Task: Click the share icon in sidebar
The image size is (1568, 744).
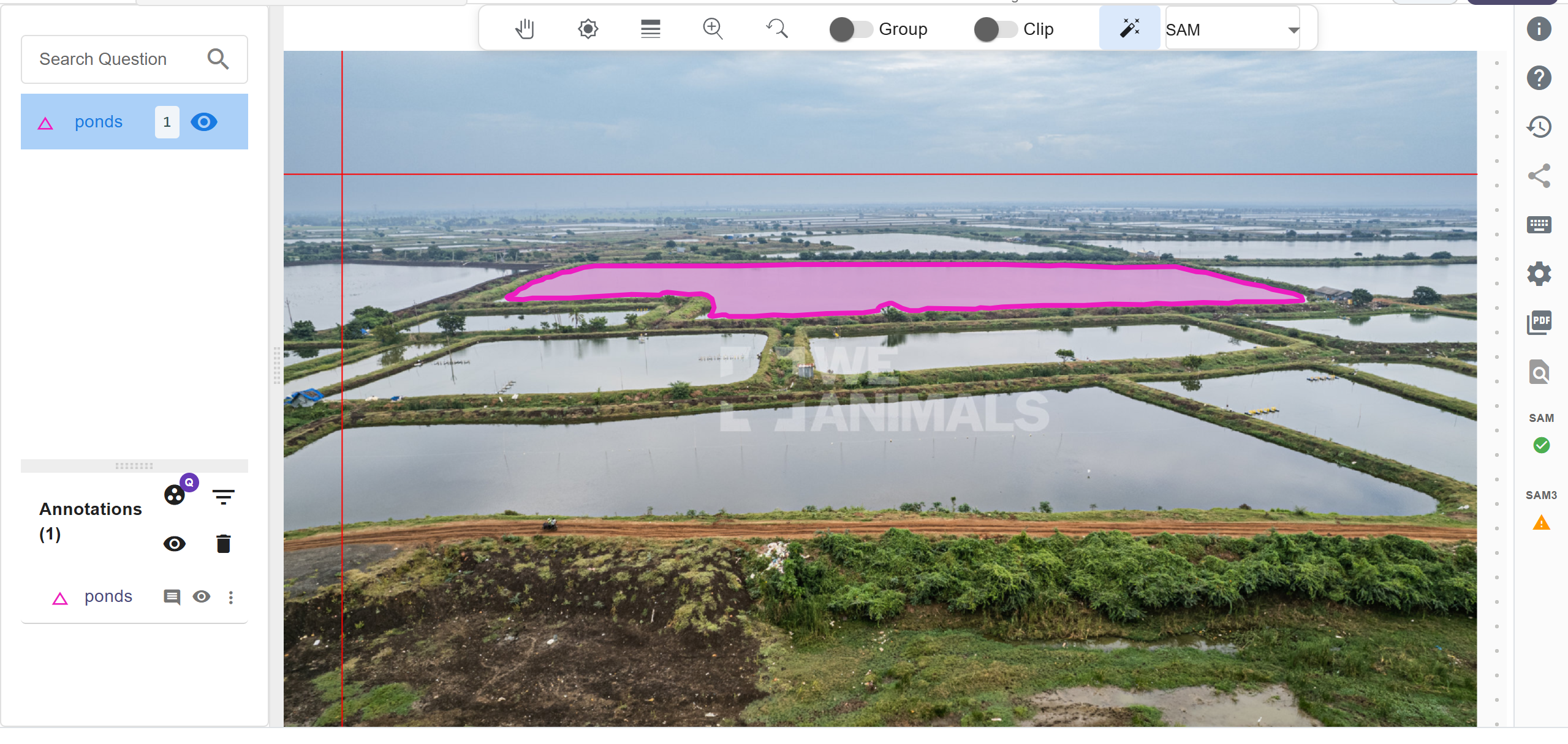Action: 1539,176
